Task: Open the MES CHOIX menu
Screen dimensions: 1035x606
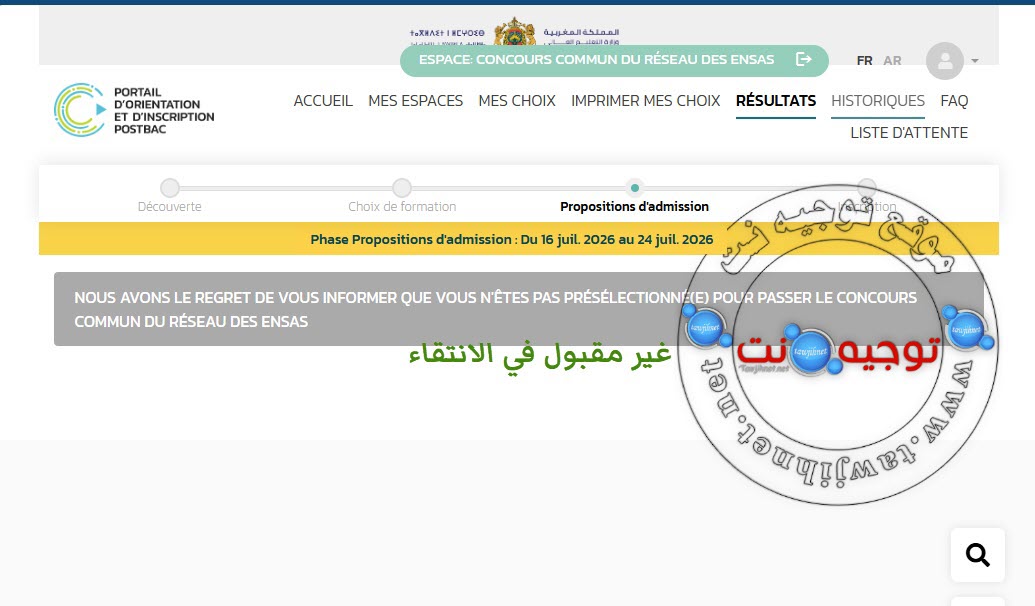Action: pyautogui.click(x=517, y=101)
